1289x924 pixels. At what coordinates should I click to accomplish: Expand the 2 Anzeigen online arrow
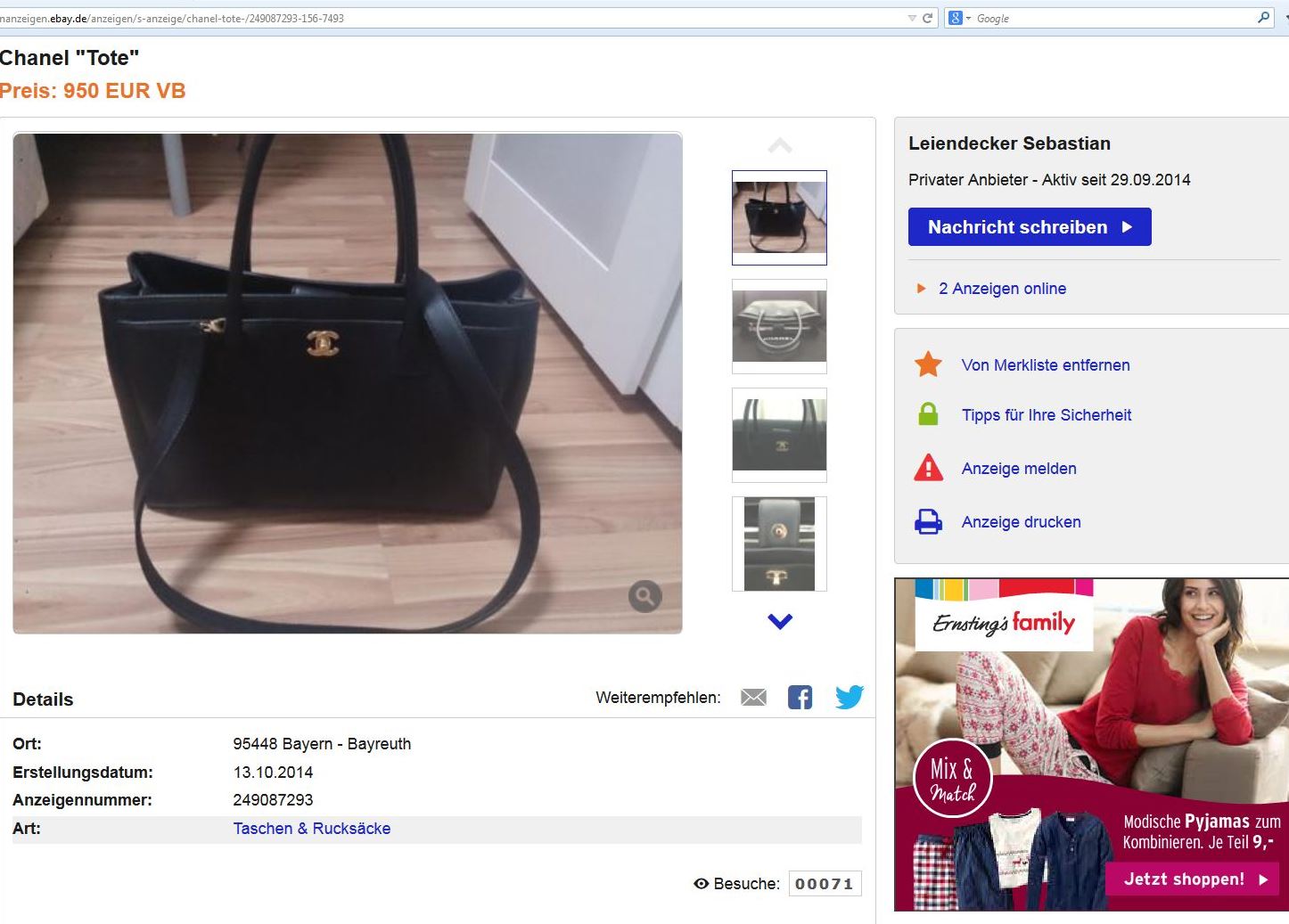coord(921,288)
